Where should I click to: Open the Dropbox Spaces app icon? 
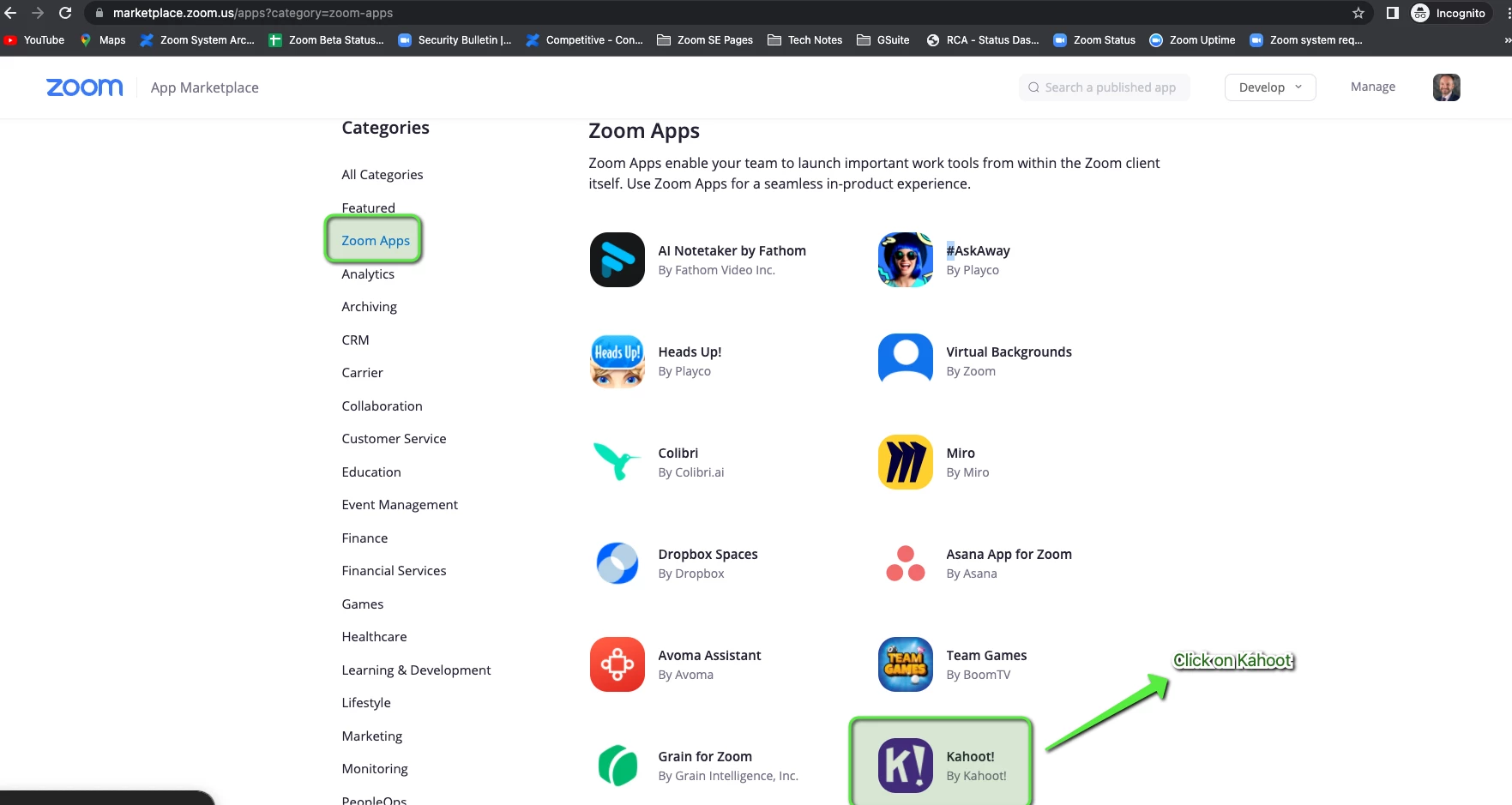click(617, 563)
